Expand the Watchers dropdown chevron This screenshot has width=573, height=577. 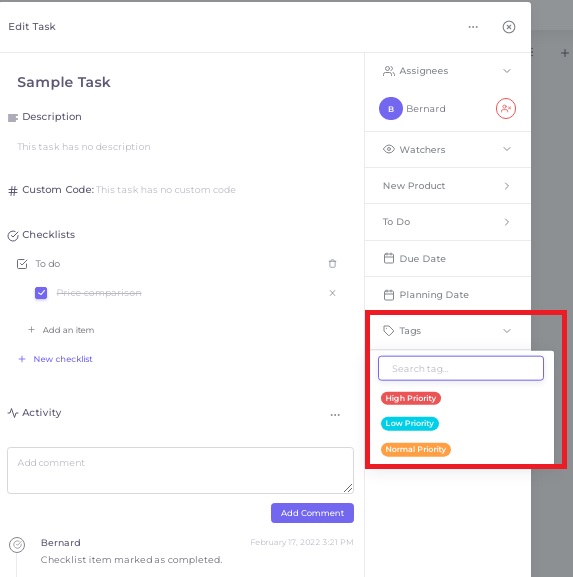[x=507, y=149]
